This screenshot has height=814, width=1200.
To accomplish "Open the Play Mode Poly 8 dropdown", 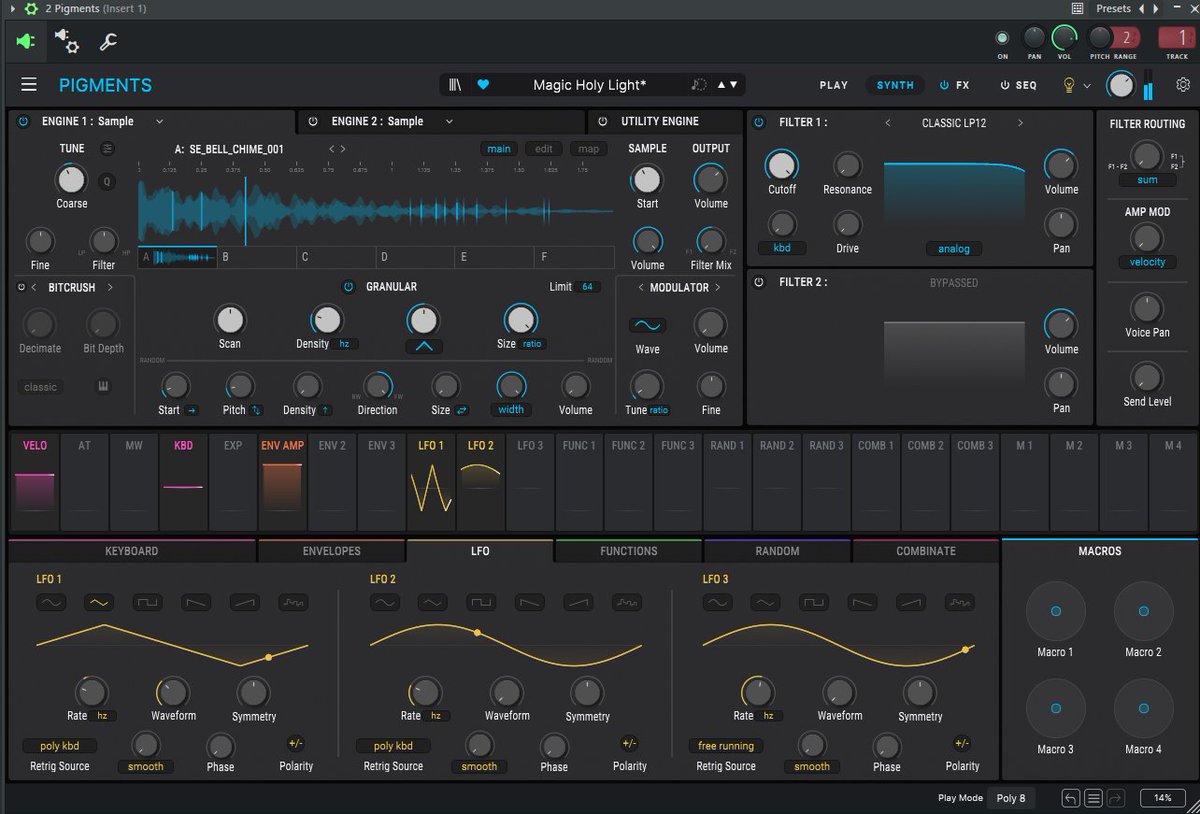I will pos(1011,798).
